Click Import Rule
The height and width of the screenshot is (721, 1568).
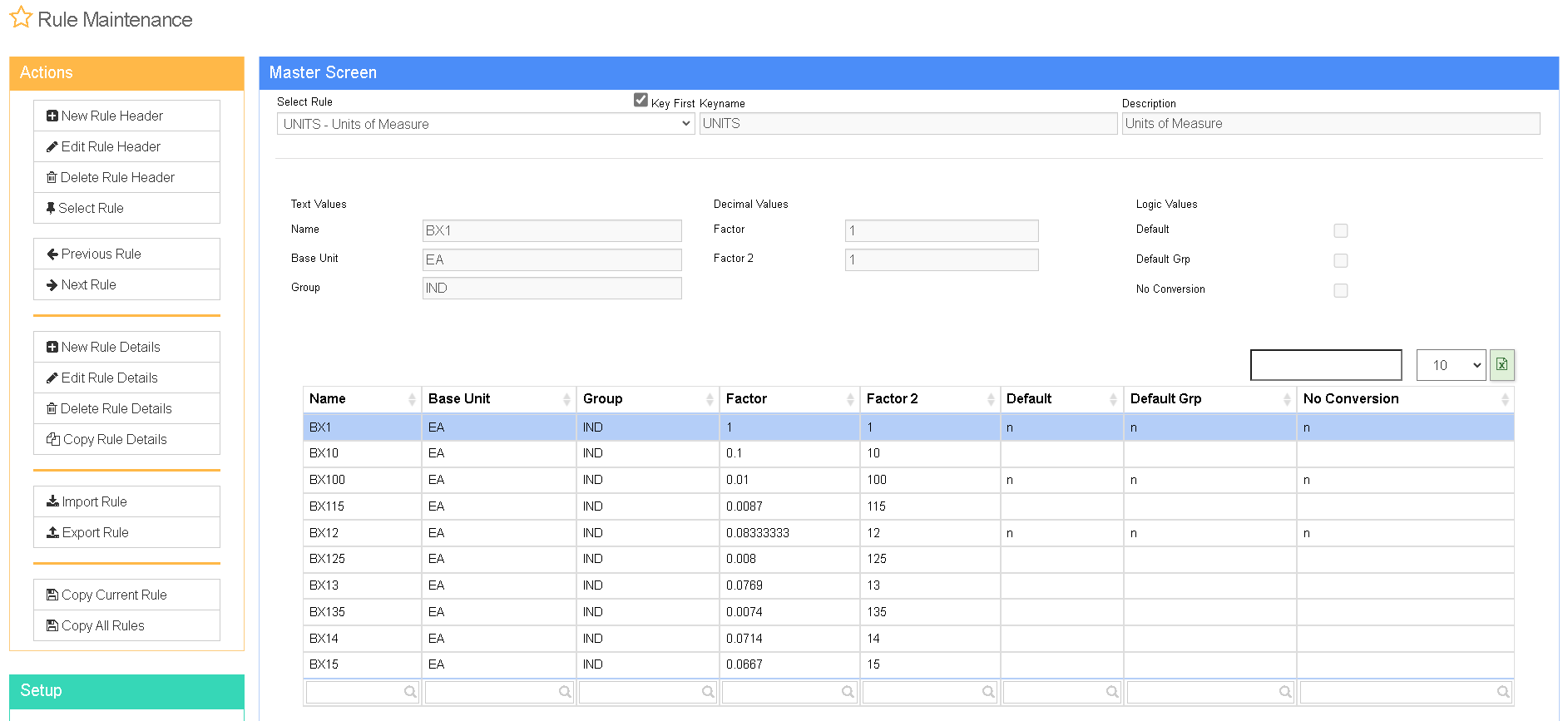pyautogui.click(x=126, y=501)
